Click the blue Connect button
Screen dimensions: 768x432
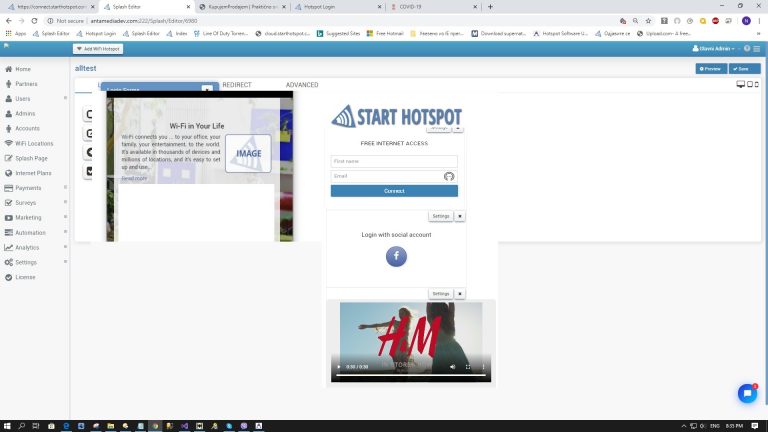394,191
